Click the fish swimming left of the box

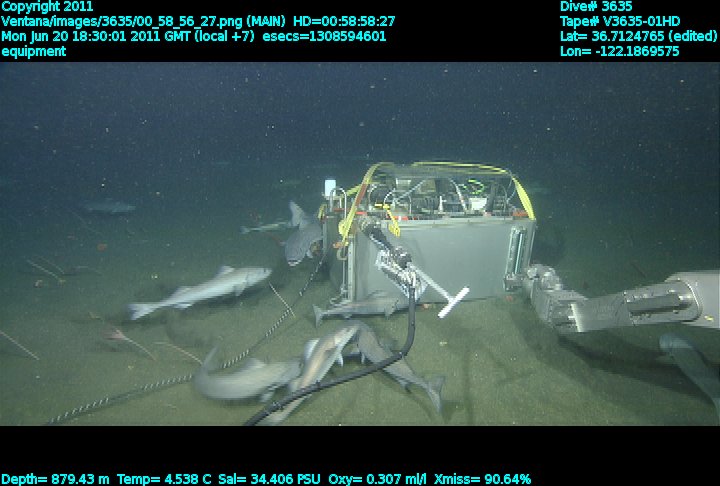pos(200,291)
